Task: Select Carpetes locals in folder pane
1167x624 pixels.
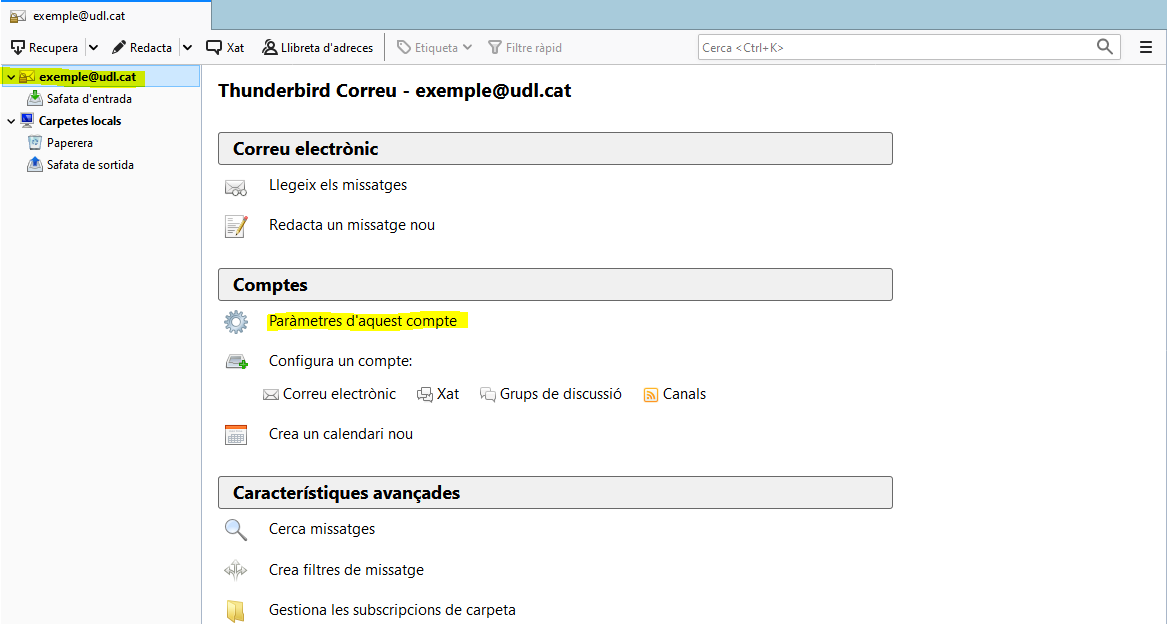Action: tap(80, 121)
